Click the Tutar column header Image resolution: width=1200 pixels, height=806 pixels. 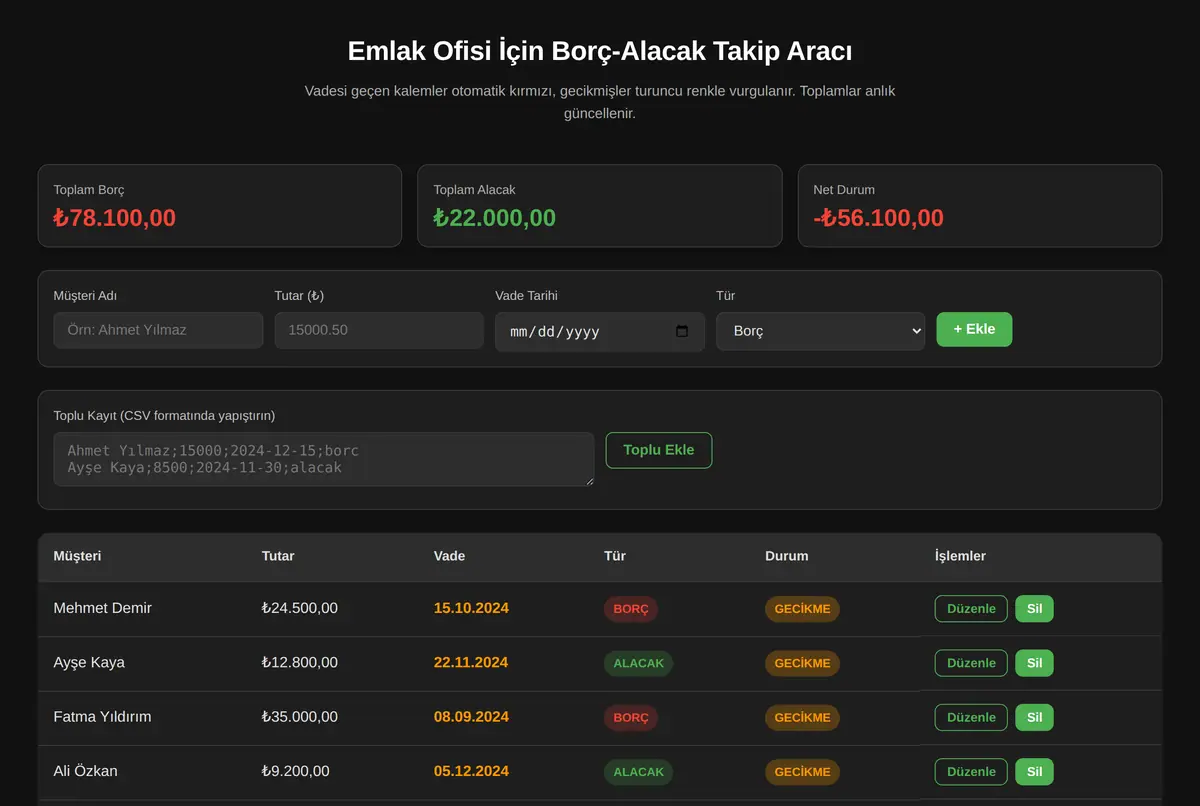coord(278,556)
